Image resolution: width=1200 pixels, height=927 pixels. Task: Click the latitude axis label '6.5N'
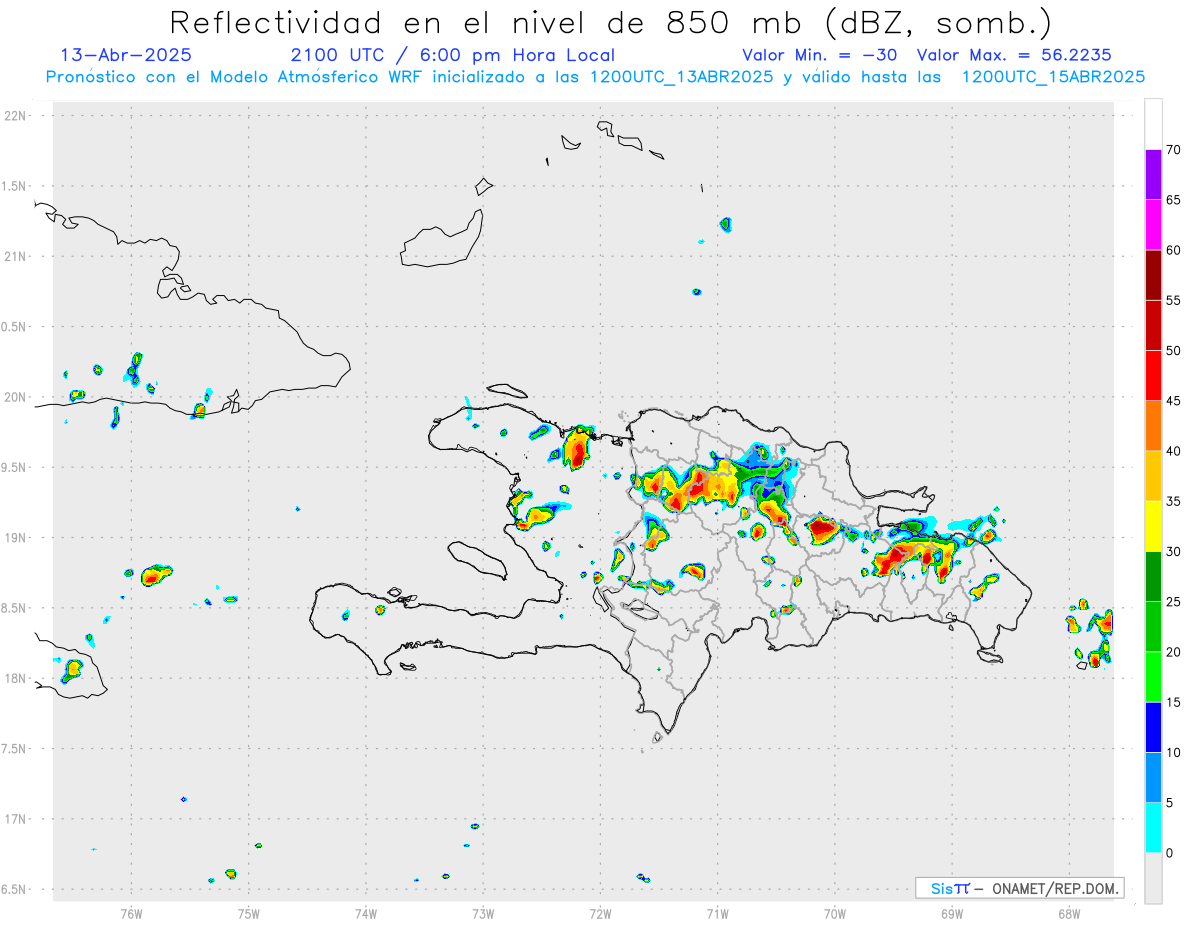[x=15, y=890]
